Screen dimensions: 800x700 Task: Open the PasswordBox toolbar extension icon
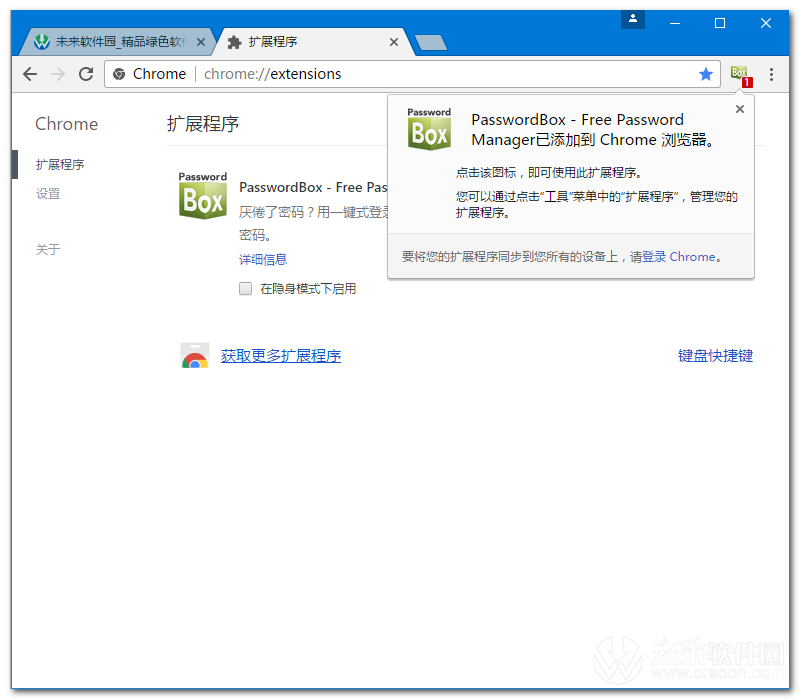click(x=740, y=76)
